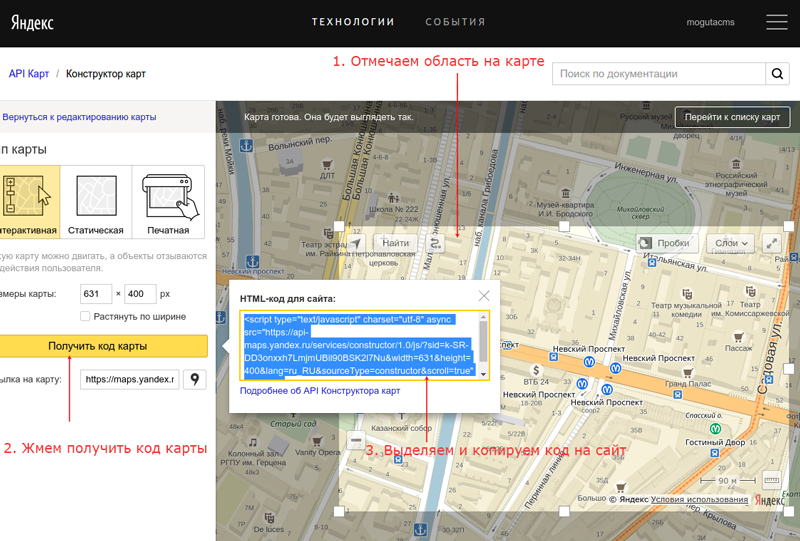Toggle Пробки traffic layer
The width and height of the screenshot is (800, 541).
coord(664,243)
